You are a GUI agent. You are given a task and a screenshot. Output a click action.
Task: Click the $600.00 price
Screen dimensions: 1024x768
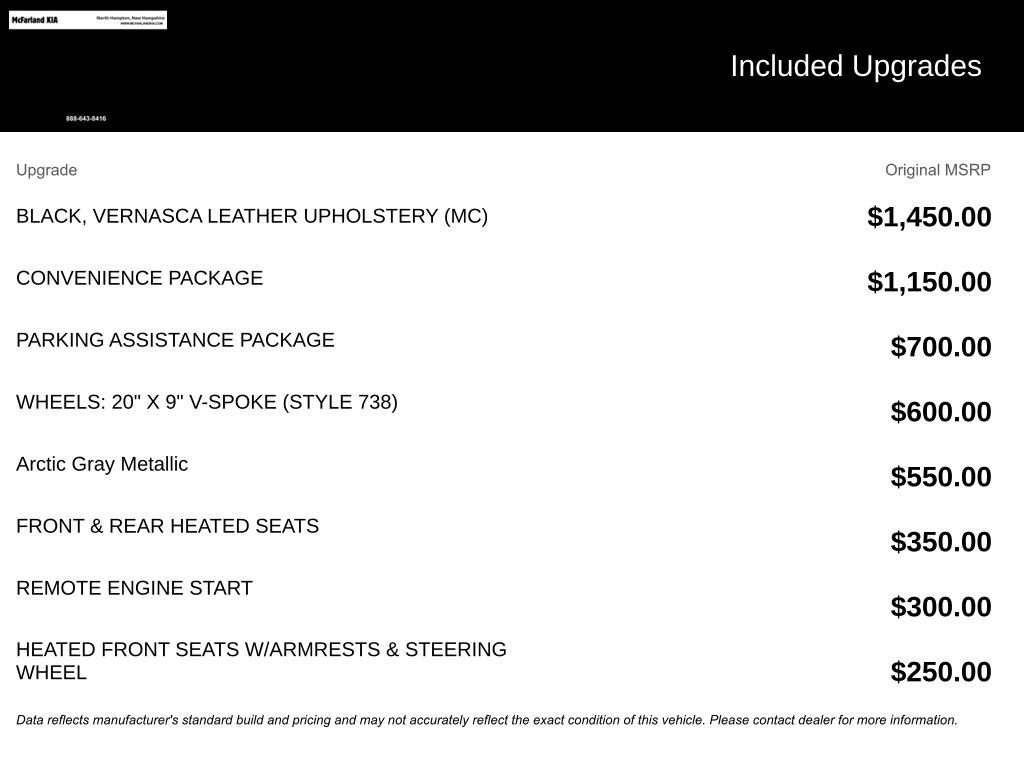(x=940, y=412)
